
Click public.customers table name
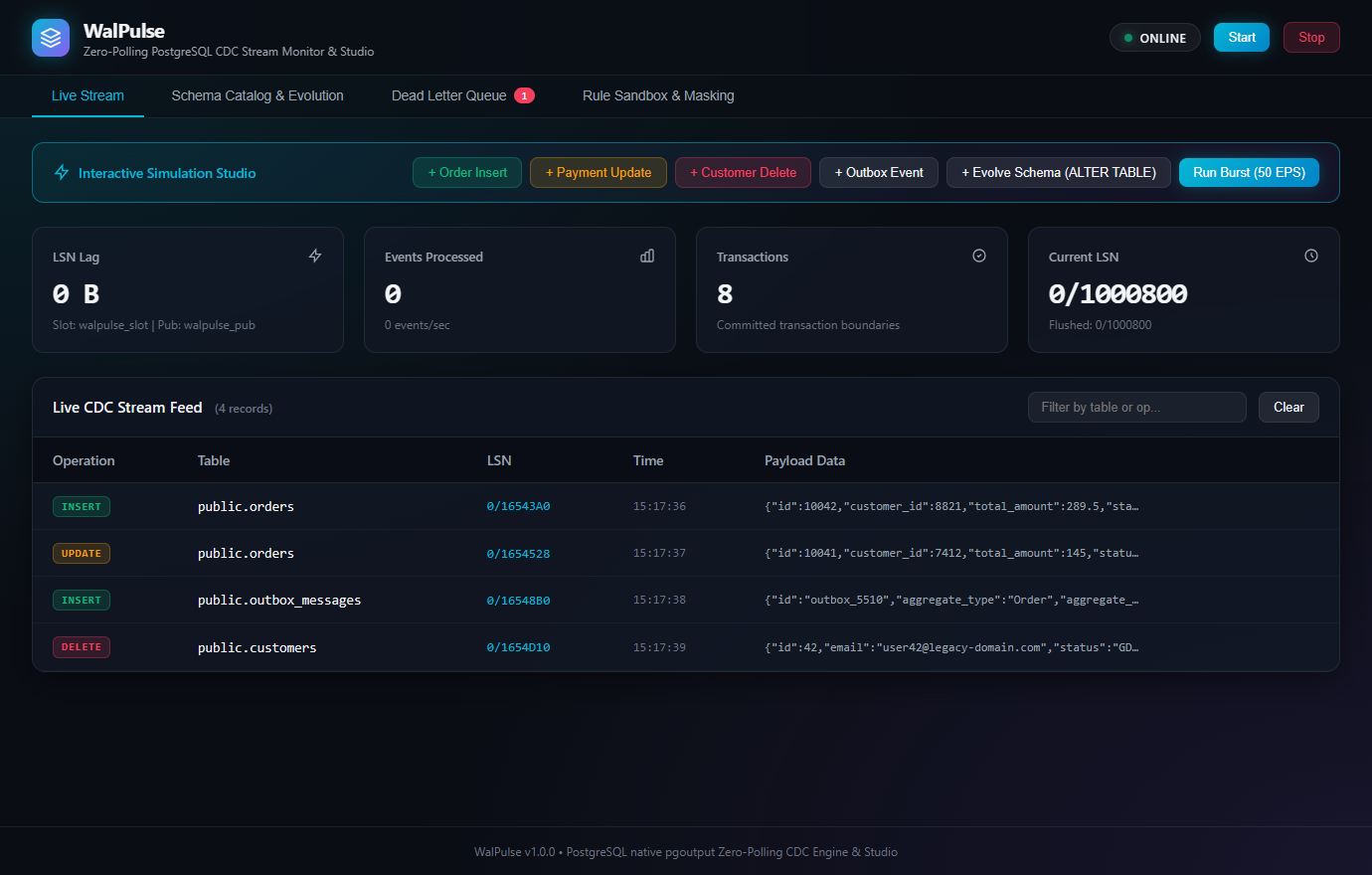click(x=257, y=647)
